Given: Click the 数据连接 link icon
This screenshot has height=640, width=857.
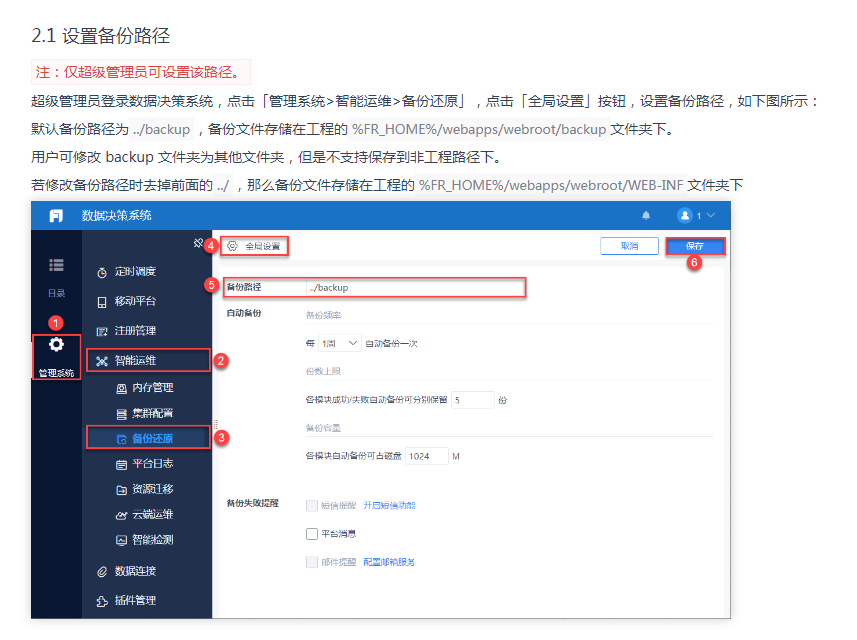Looking at the screenshot, I should [x=102, y=572].
